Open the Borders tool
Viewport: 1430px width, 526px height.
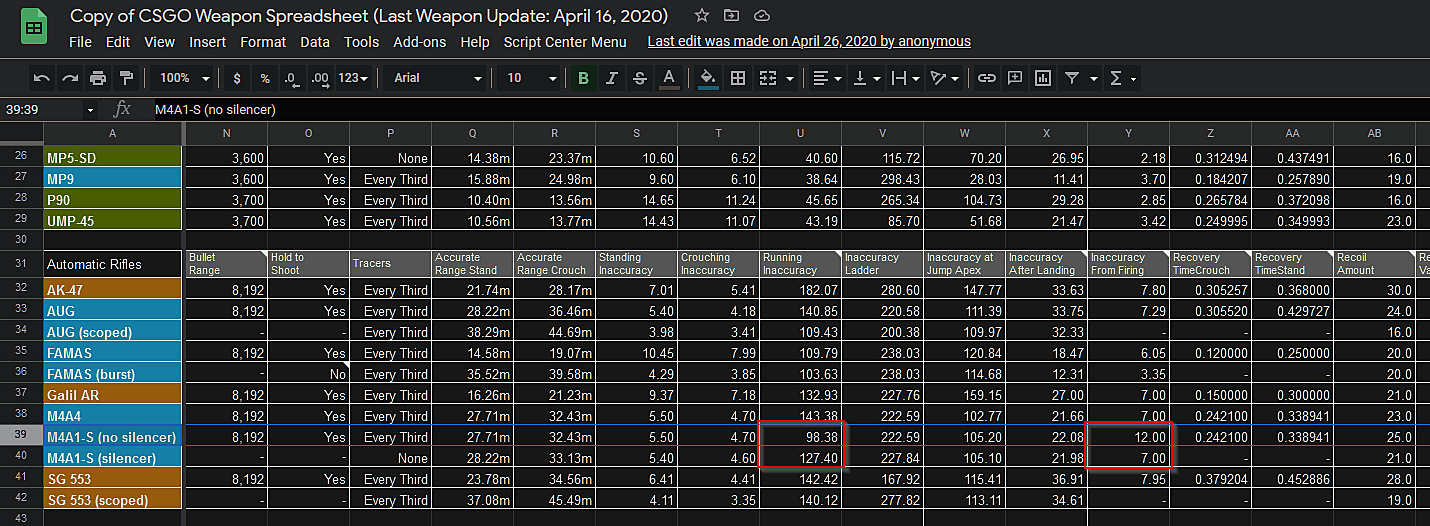coord(738,78)
